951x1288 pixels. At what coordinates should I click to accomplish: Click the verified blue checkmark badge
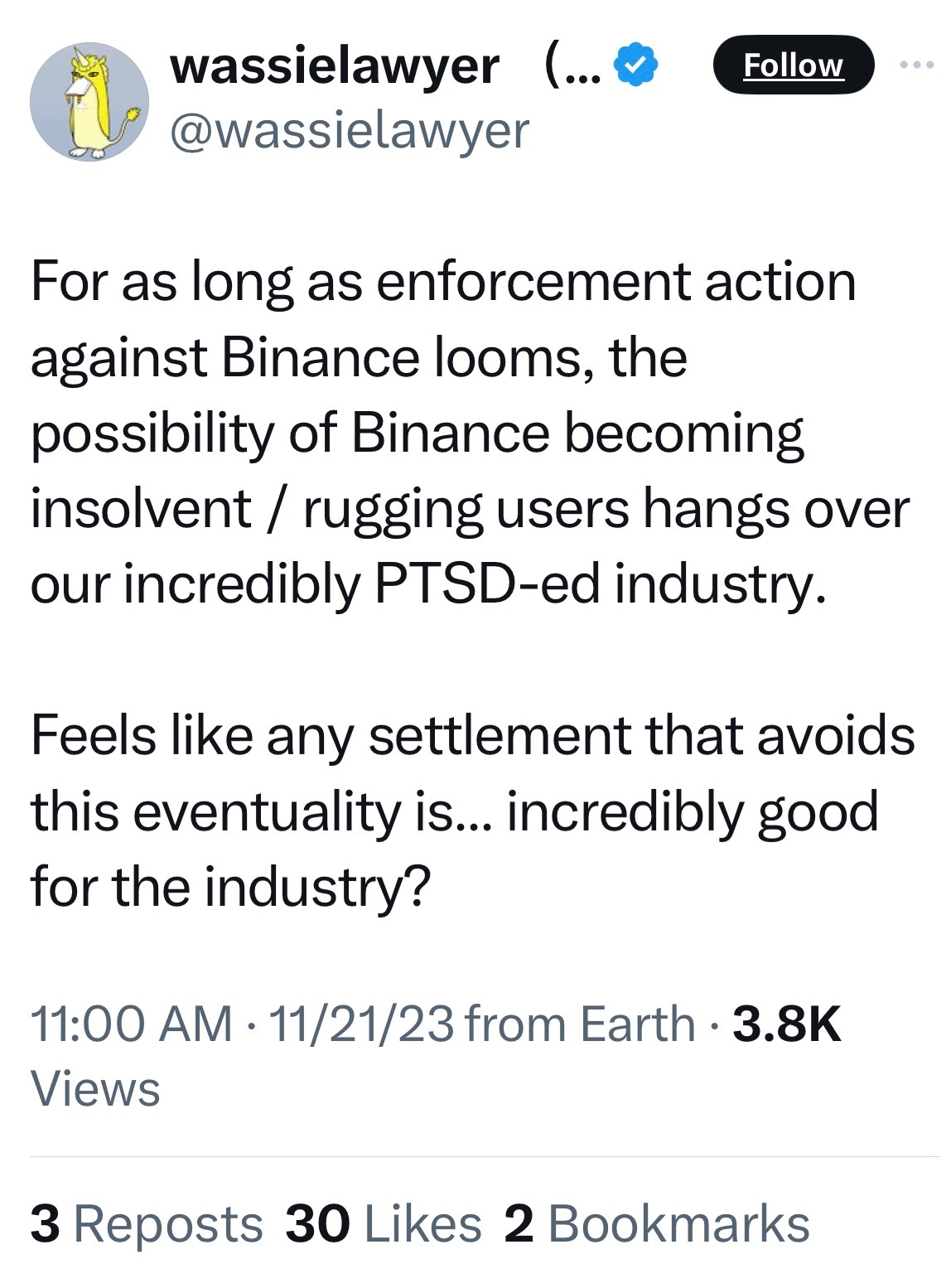pos(635,66)
